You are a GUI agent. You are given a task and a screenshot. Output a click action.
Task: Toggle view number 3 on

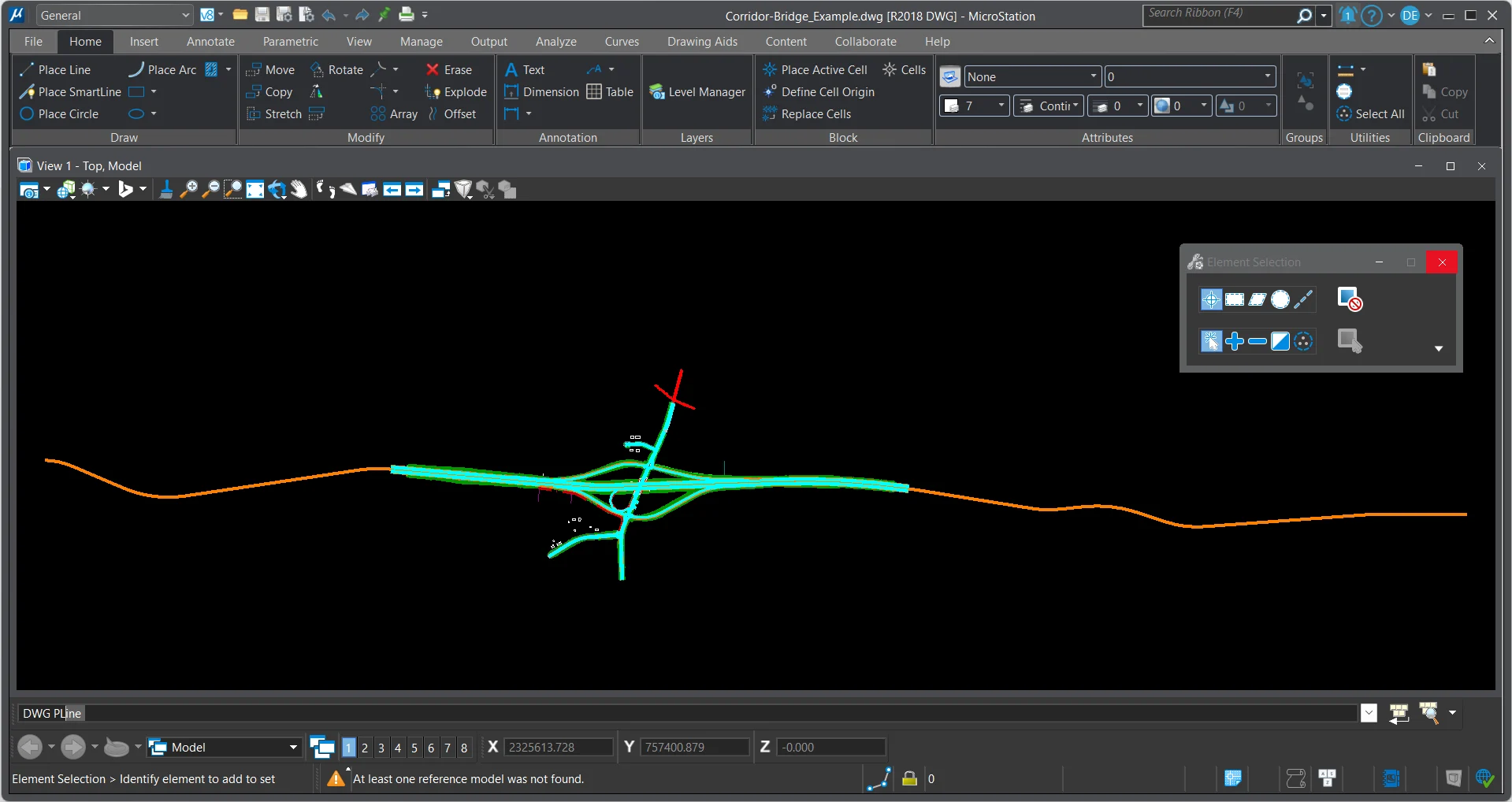pos(381,748)
